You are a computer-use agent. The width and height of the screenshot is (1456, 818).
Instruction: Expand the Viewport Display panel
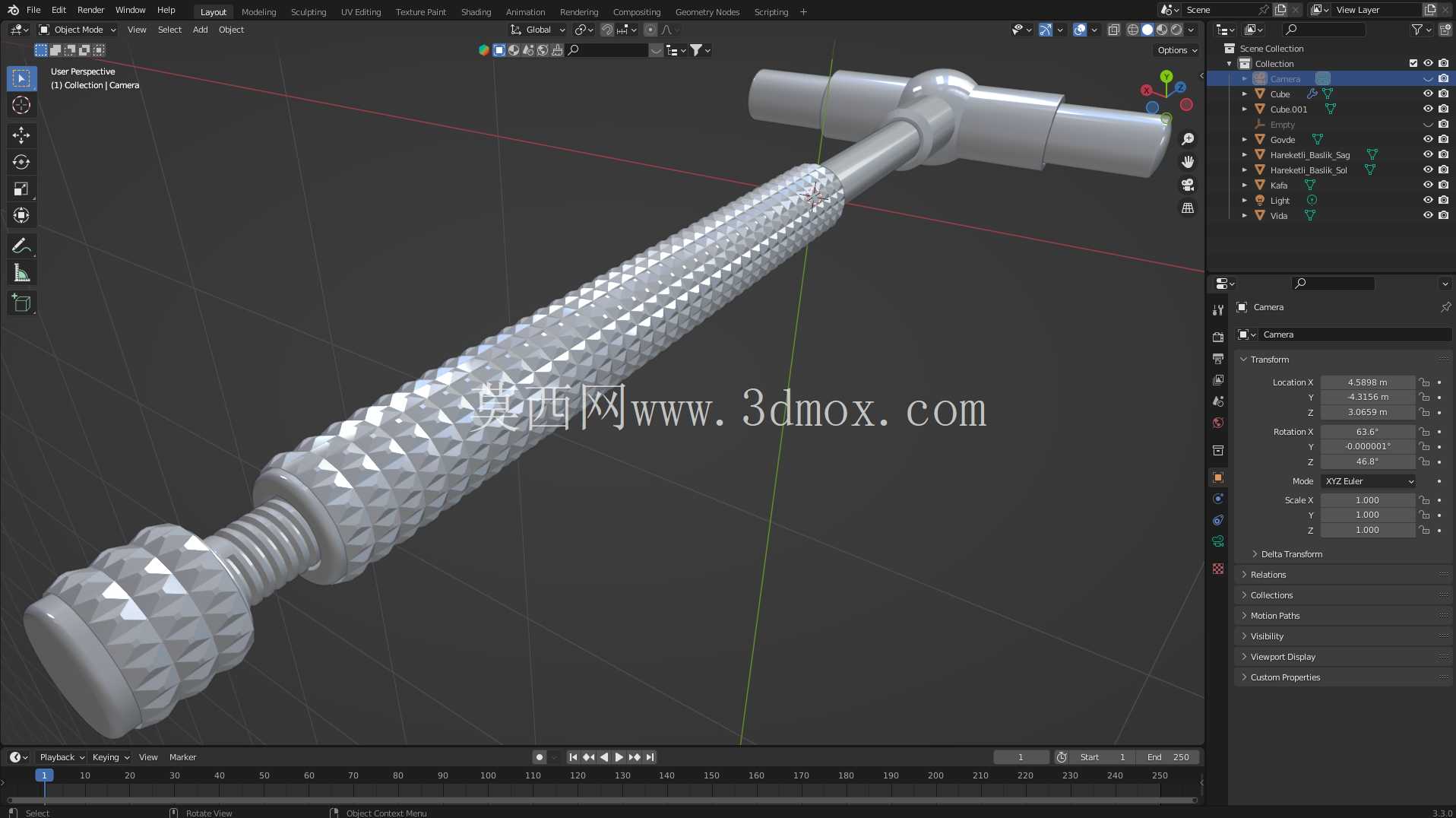click(1283, 657)
